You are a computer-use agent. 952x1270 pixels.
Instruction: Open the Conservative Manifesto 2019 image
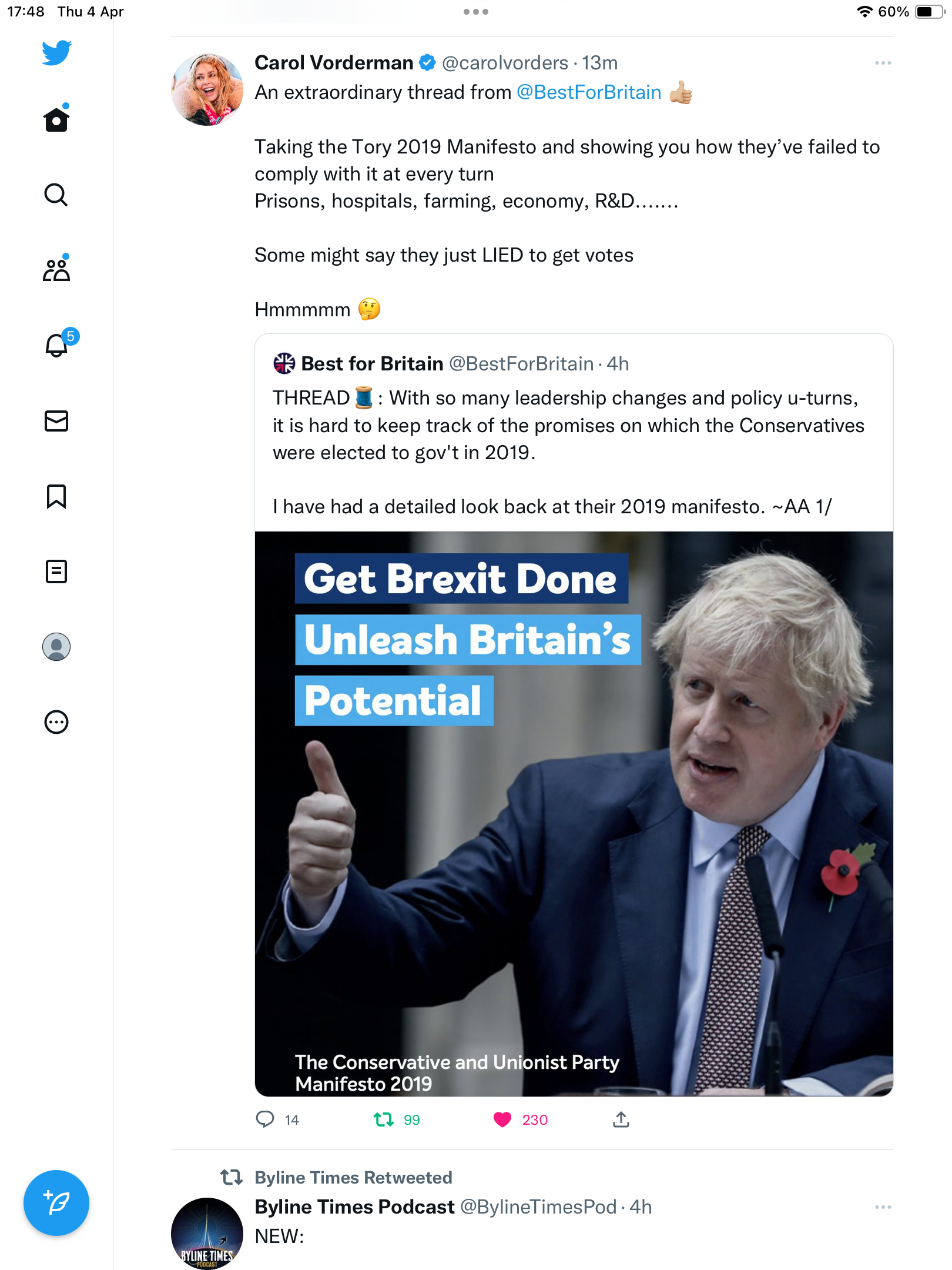point(574,814)
